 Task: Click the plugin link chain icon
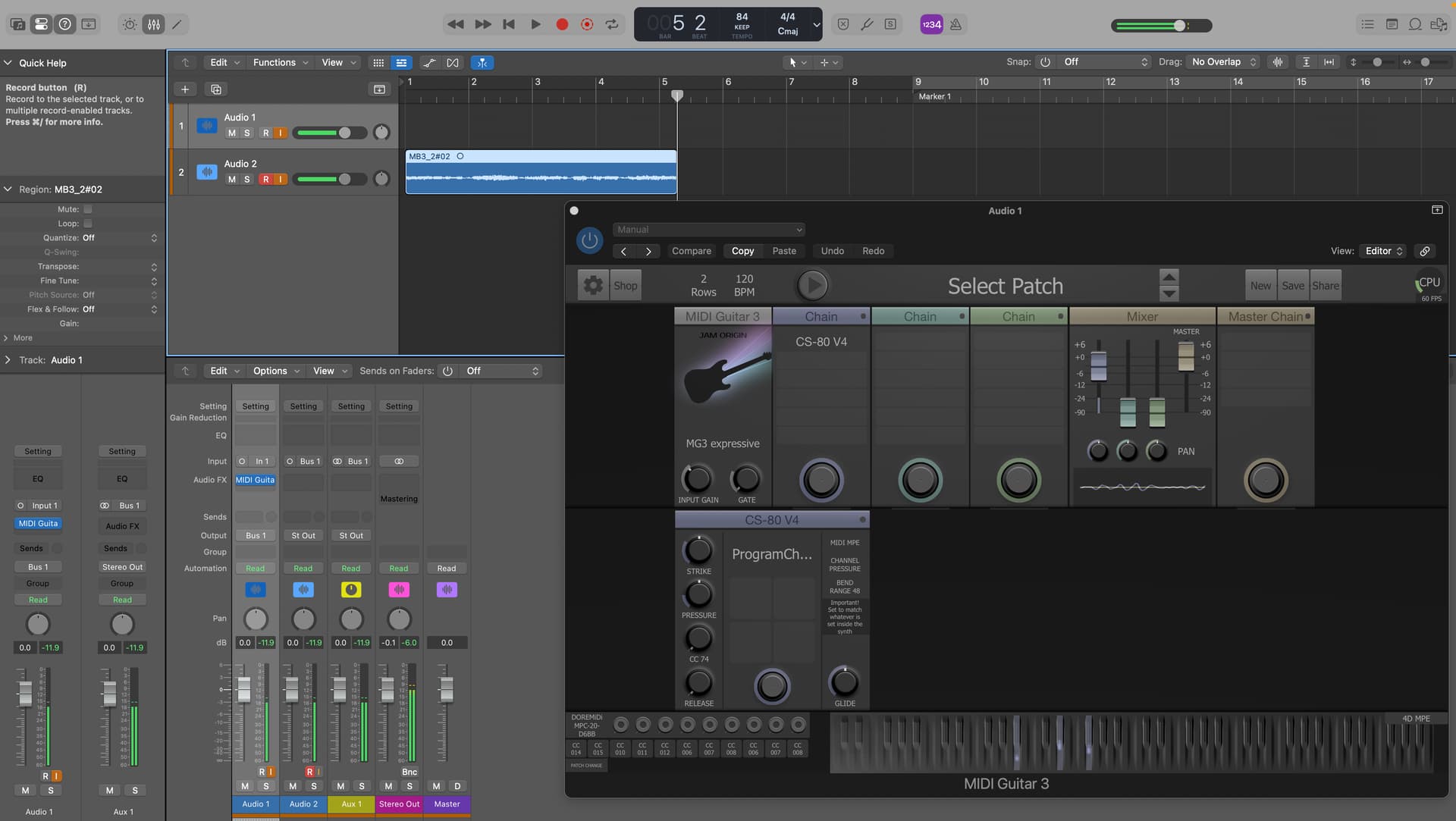[1425, 251]
